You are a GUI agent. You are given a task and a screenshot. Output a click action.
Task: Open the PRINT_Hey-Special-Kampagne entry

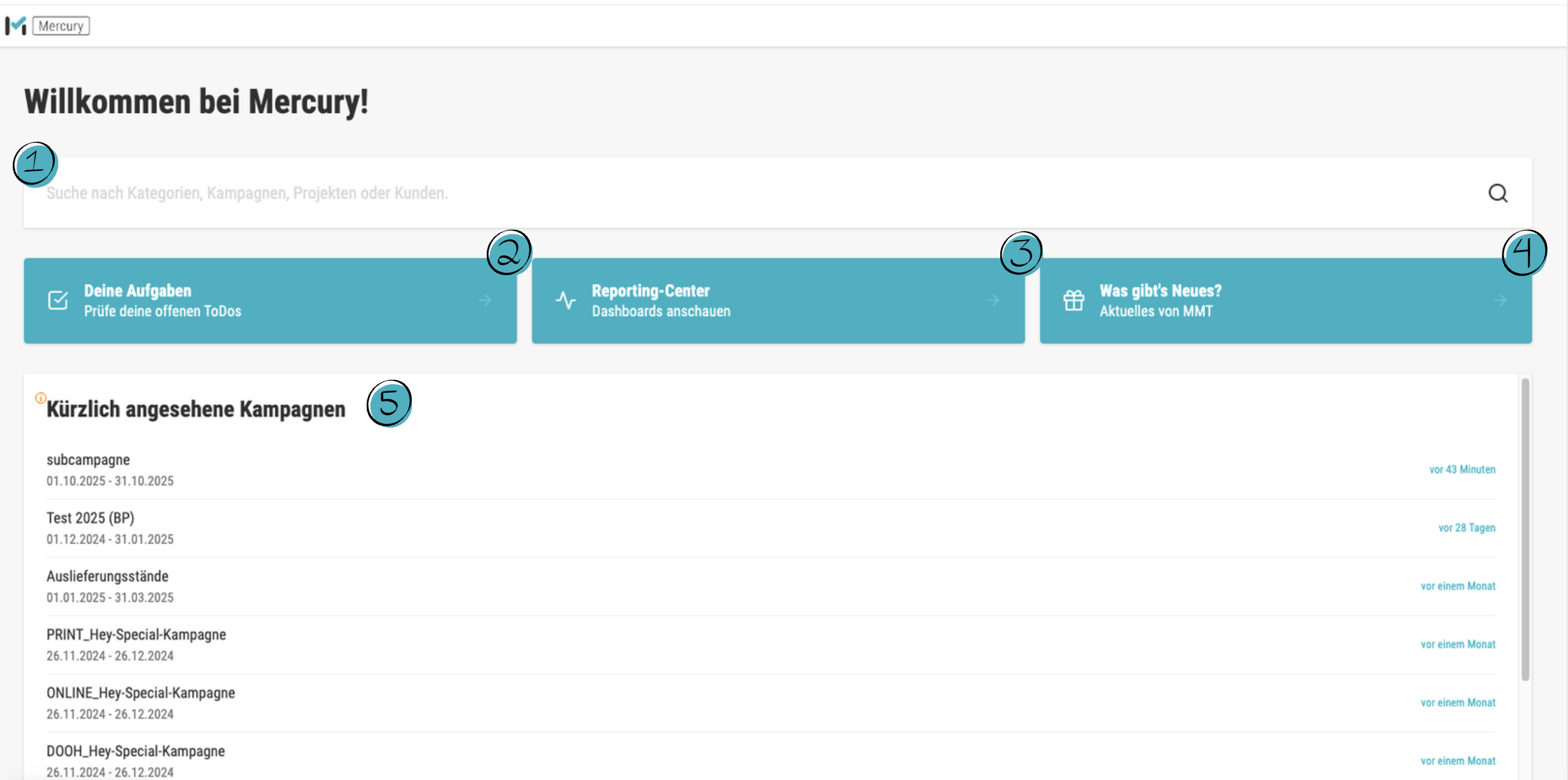pyautogui.click(x=136, y=635)
